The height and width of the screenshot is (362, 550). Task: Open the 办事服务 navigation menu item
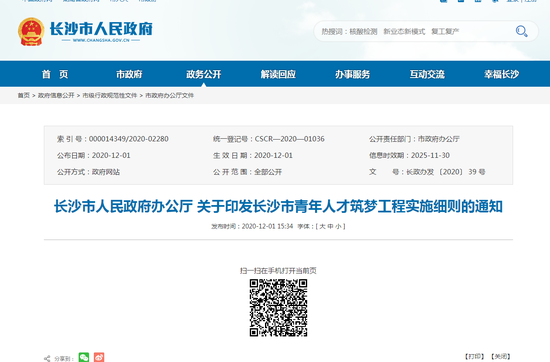(353, 74)
